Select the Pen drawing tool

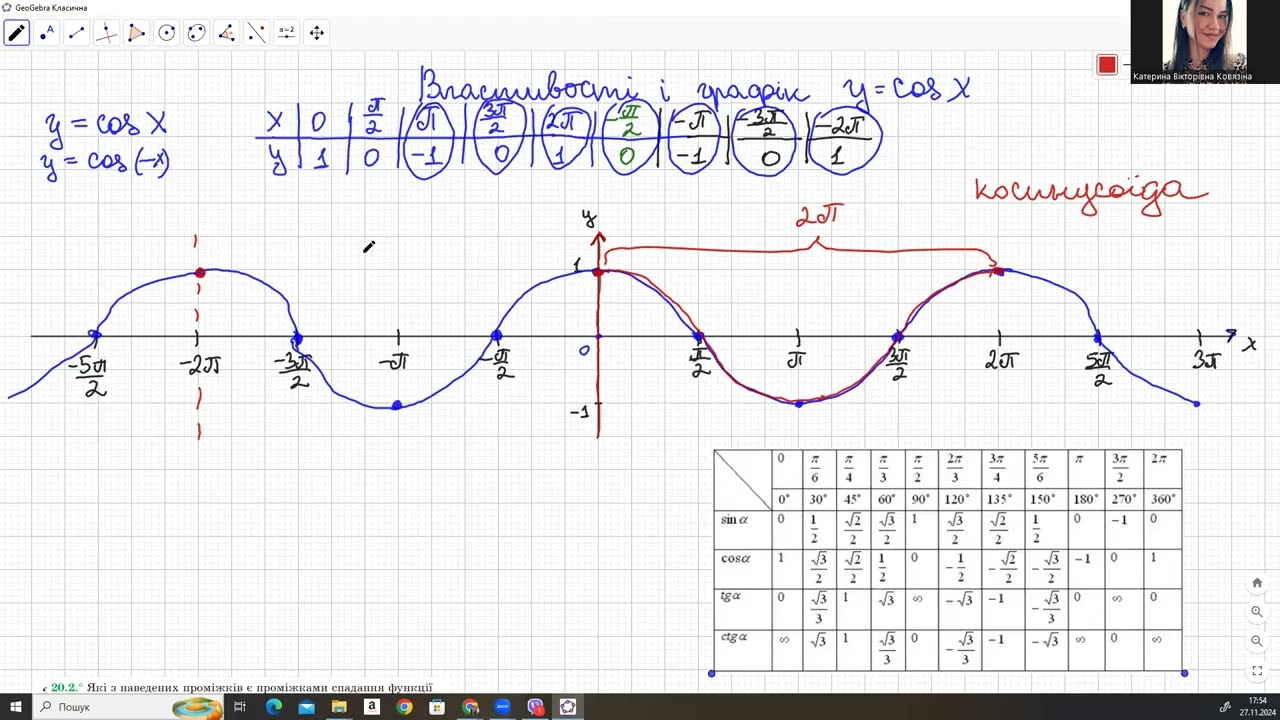coord(17,33)
